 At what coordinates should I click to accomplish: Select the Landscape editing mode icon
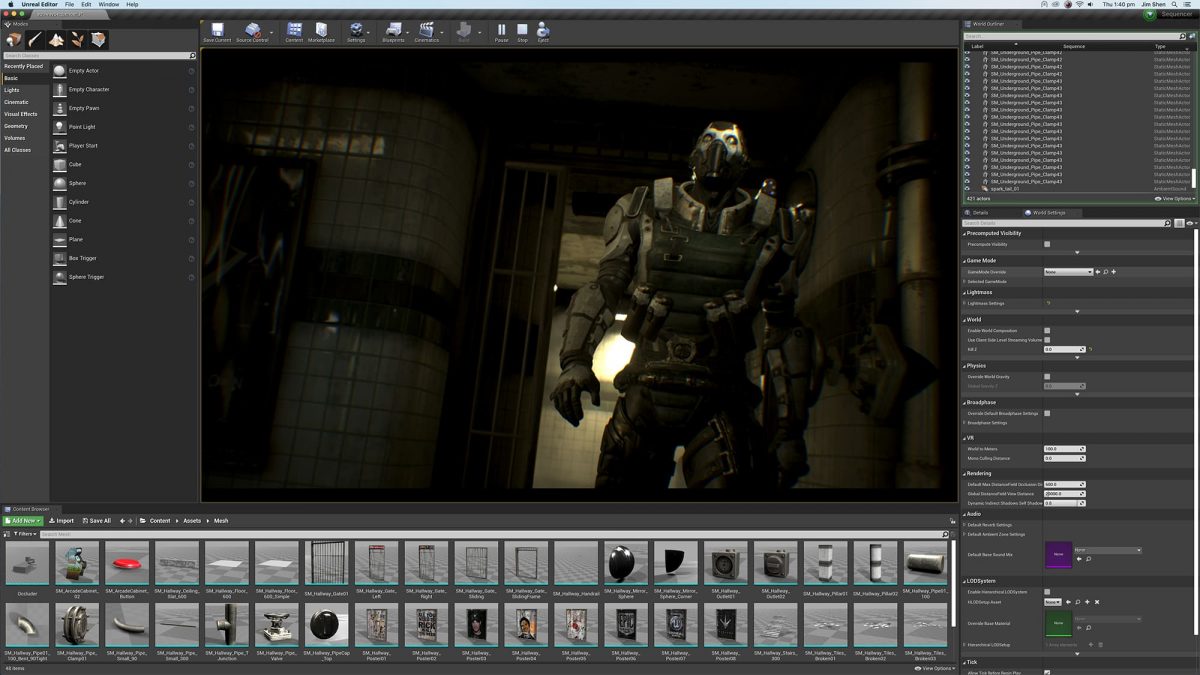(x=55, y=40)
